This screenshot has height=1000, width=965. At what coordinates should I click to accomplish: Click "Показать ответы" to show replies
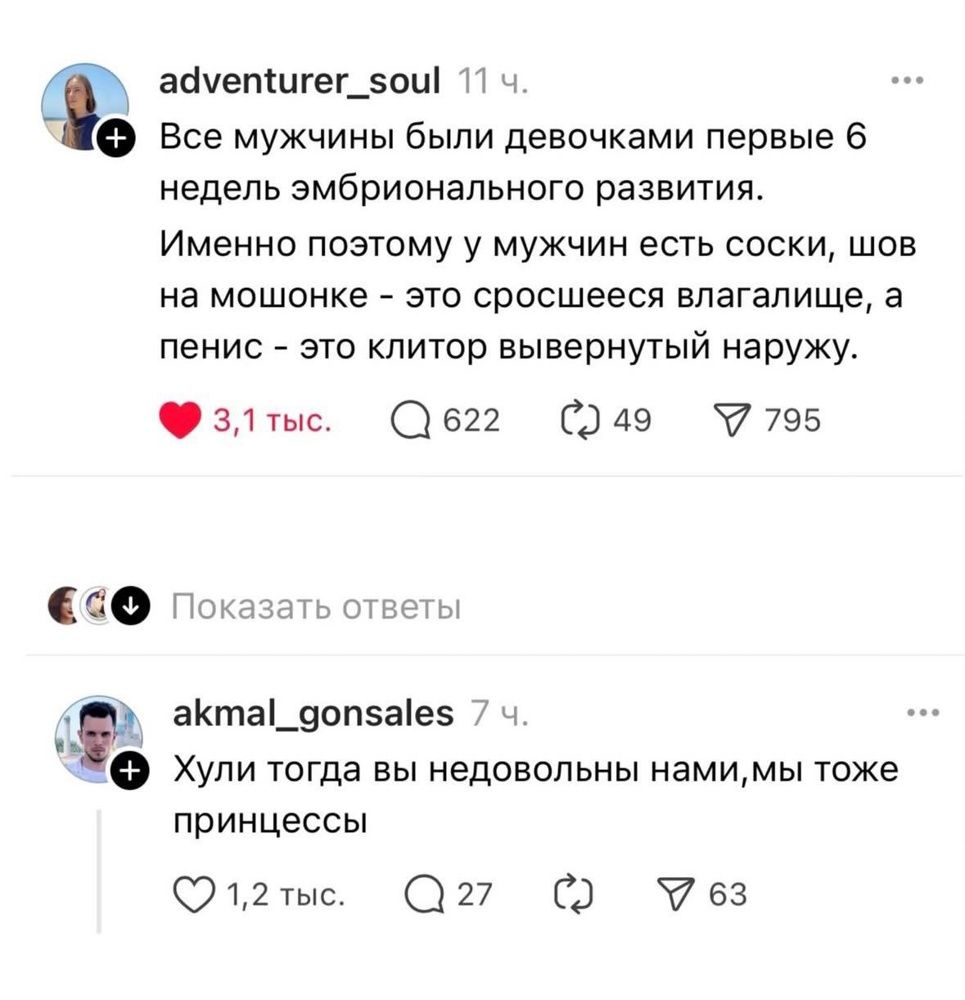316,607
